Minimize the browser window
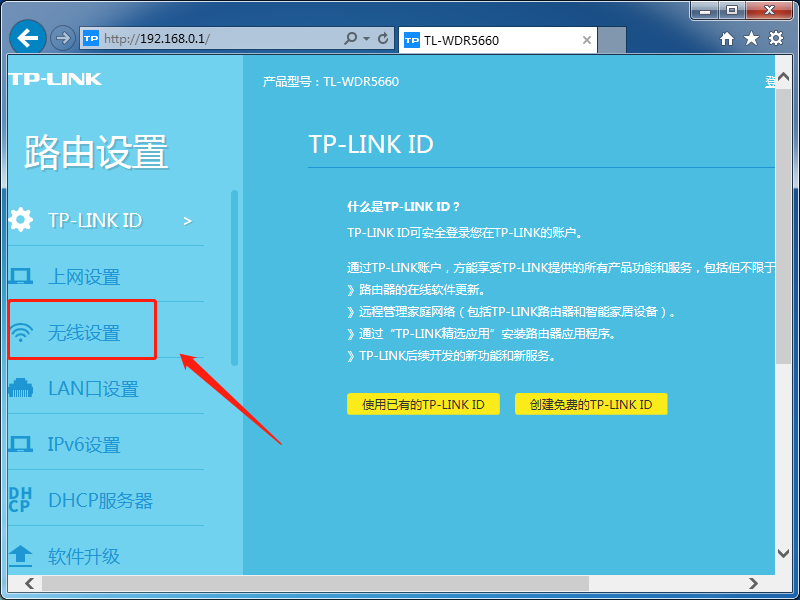 pyautogui.click(x=706, y=10)
